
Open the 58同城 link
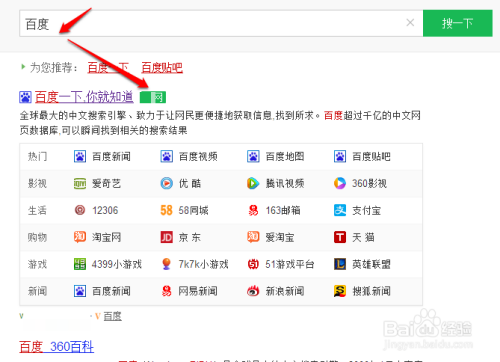pos(193,210)
